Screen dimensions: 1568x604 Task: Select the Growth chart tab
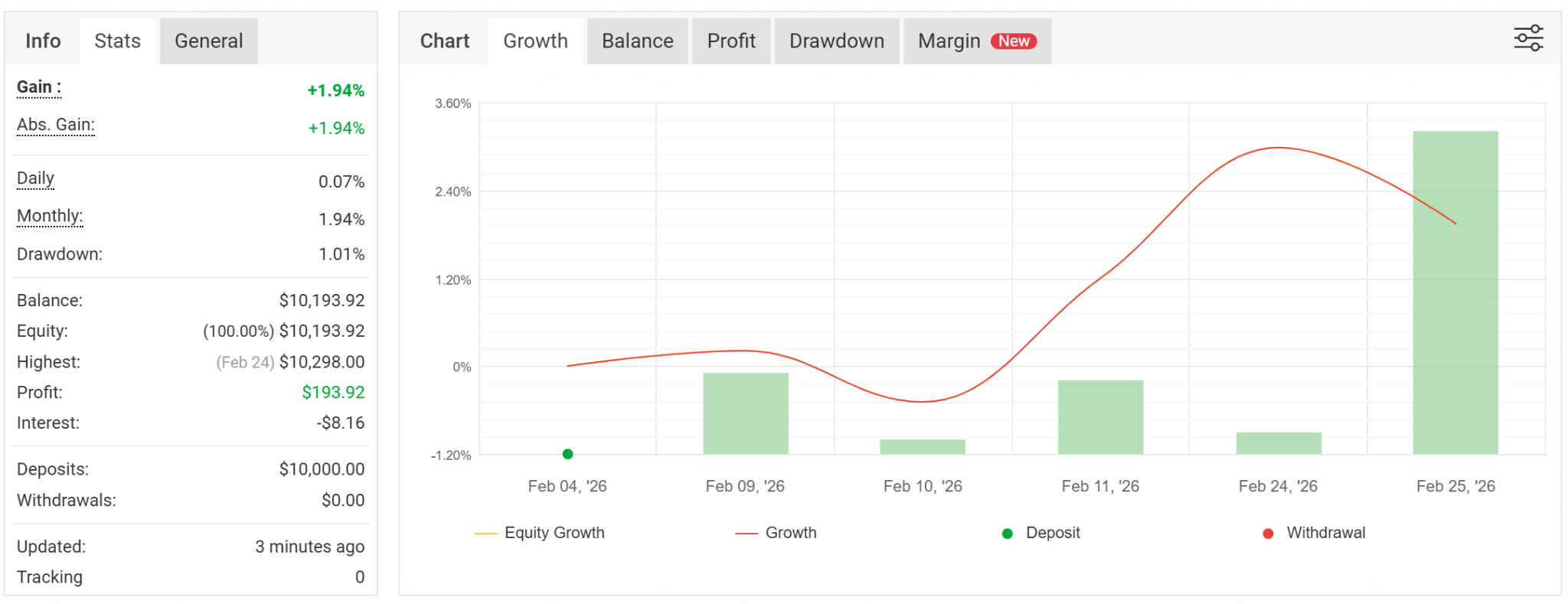[x=535, y=41]
